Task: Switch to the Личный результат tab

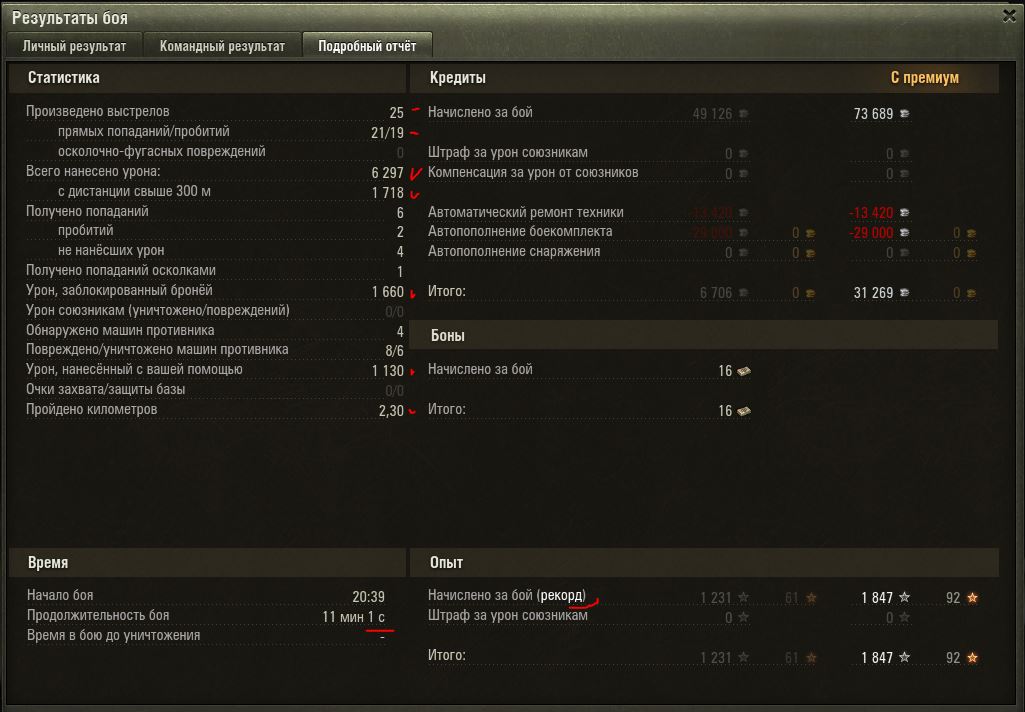Action: coord(75,46)
